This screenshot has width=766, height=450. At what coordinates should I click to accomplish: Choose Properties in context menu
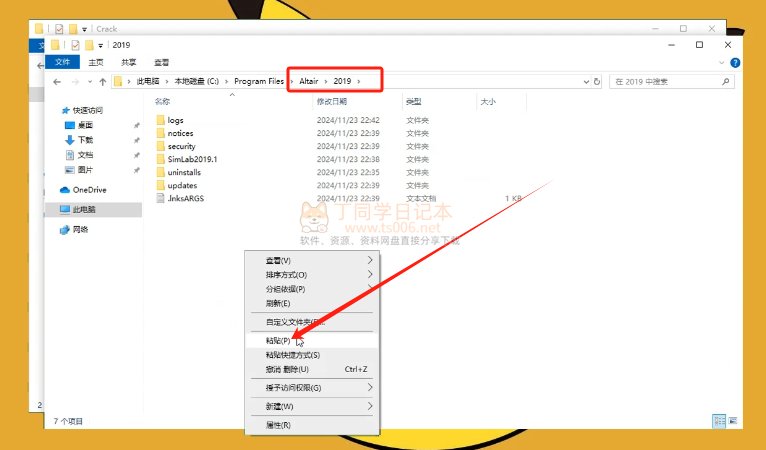click(312, 425)
